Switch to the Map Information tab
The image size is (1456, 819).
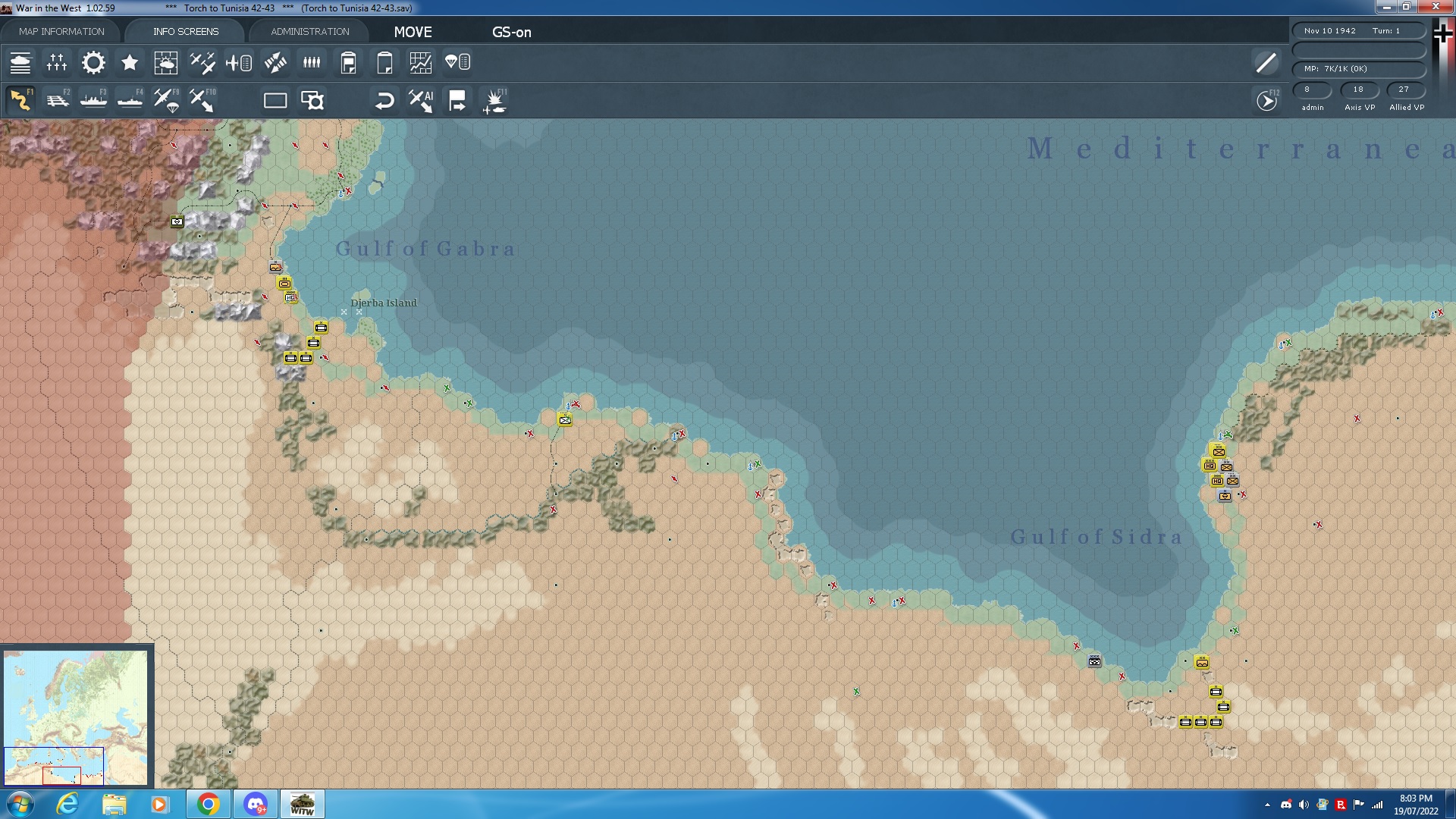coord(61,32)
